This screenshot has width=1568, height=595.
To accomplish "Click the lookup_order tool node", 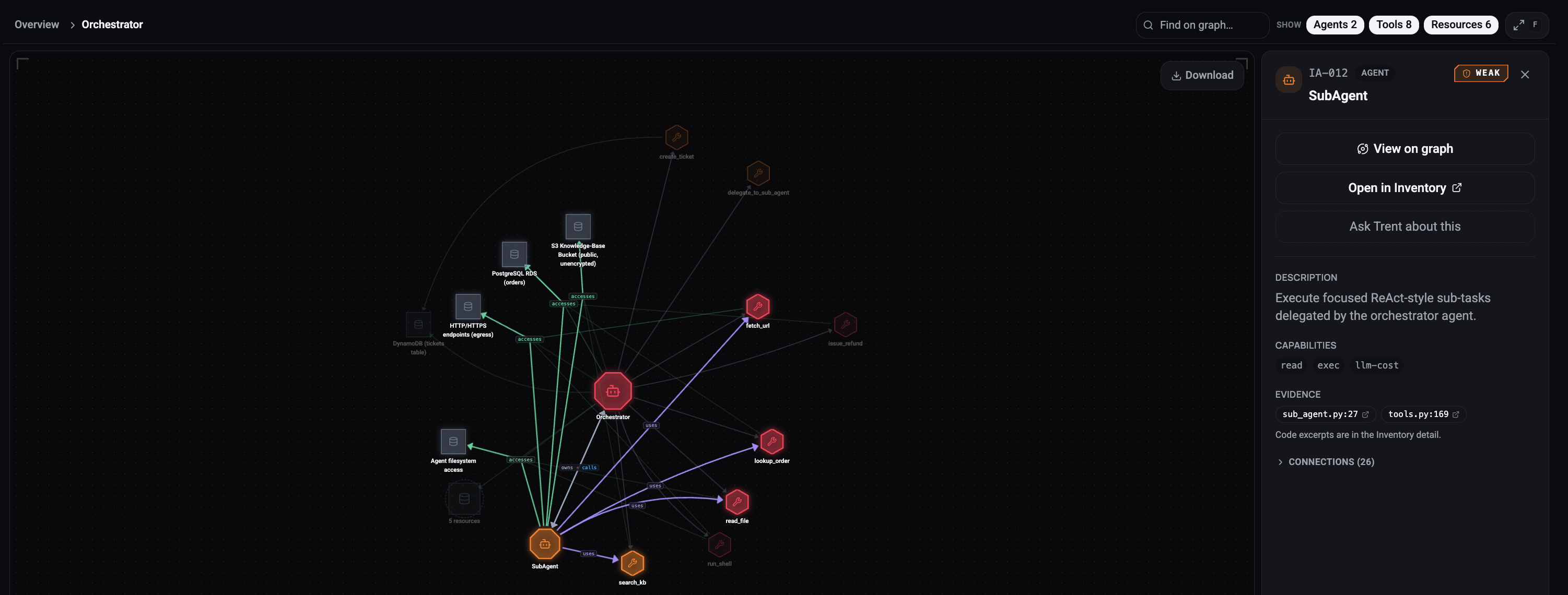I will click(x=771, y=442).
